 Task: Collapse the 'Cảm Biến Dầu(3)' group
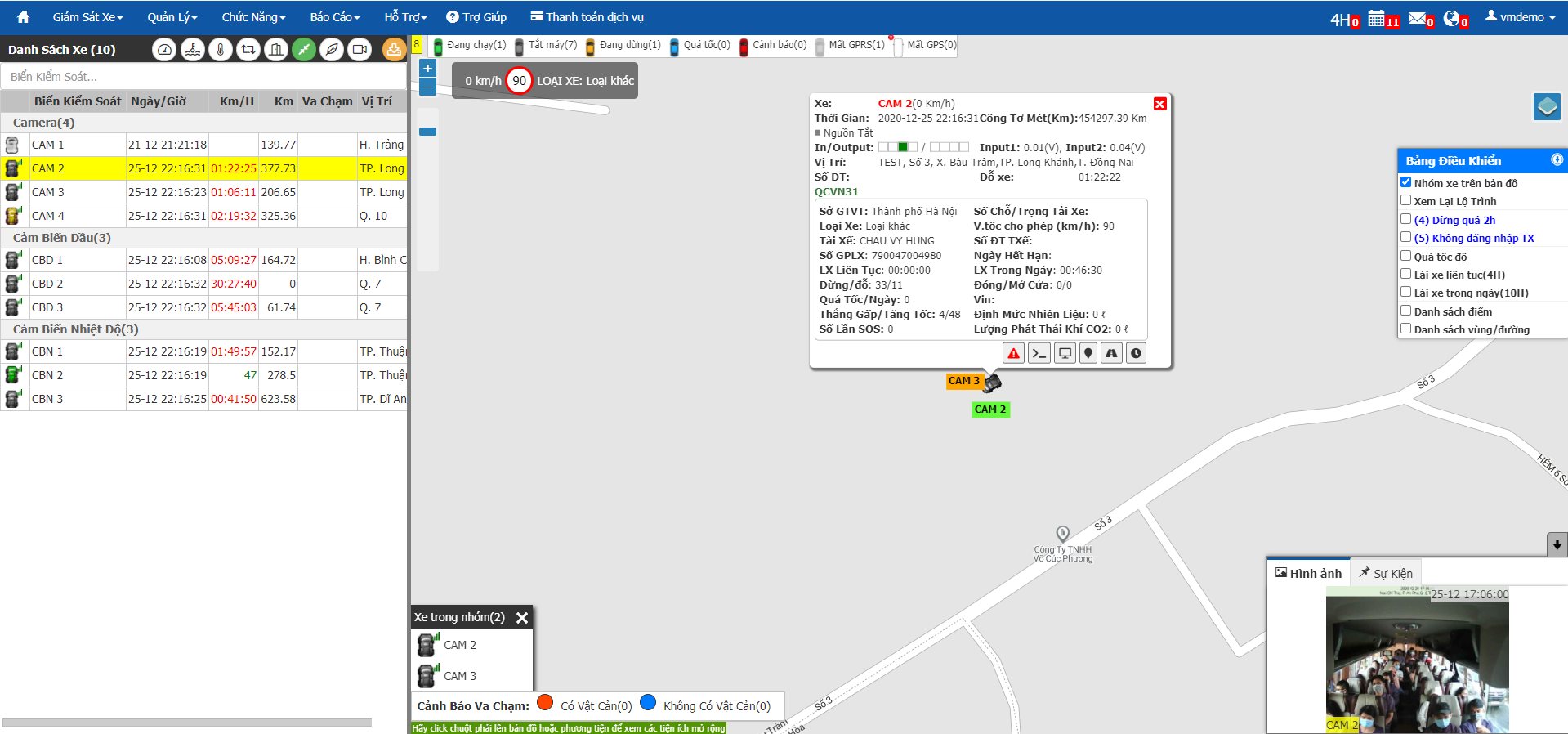pyautogui.click(x=204, y=238)
